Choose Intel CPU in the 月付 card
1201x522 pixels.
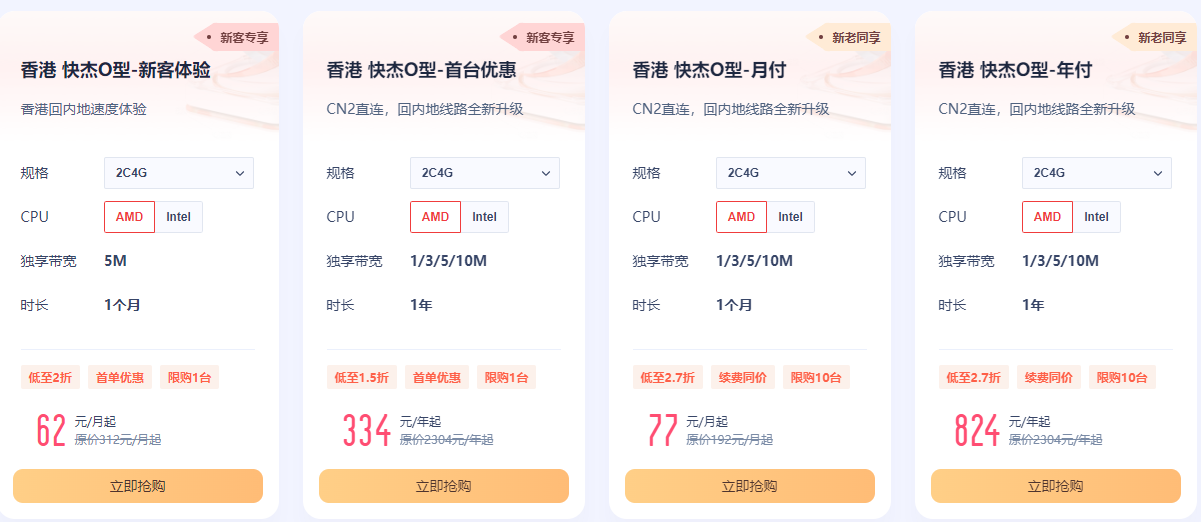coord(791,217)
